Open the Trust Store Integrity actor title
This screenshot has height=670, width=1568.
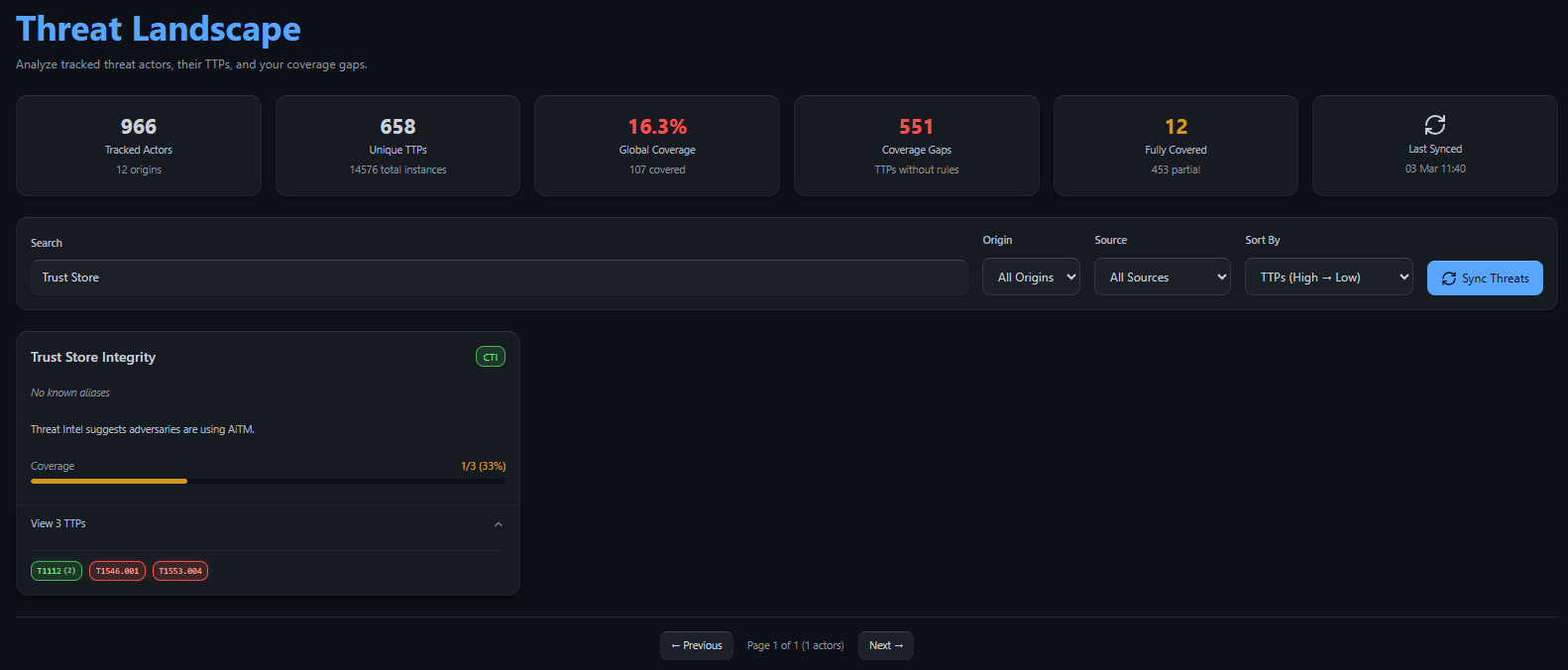coord(93,357)
